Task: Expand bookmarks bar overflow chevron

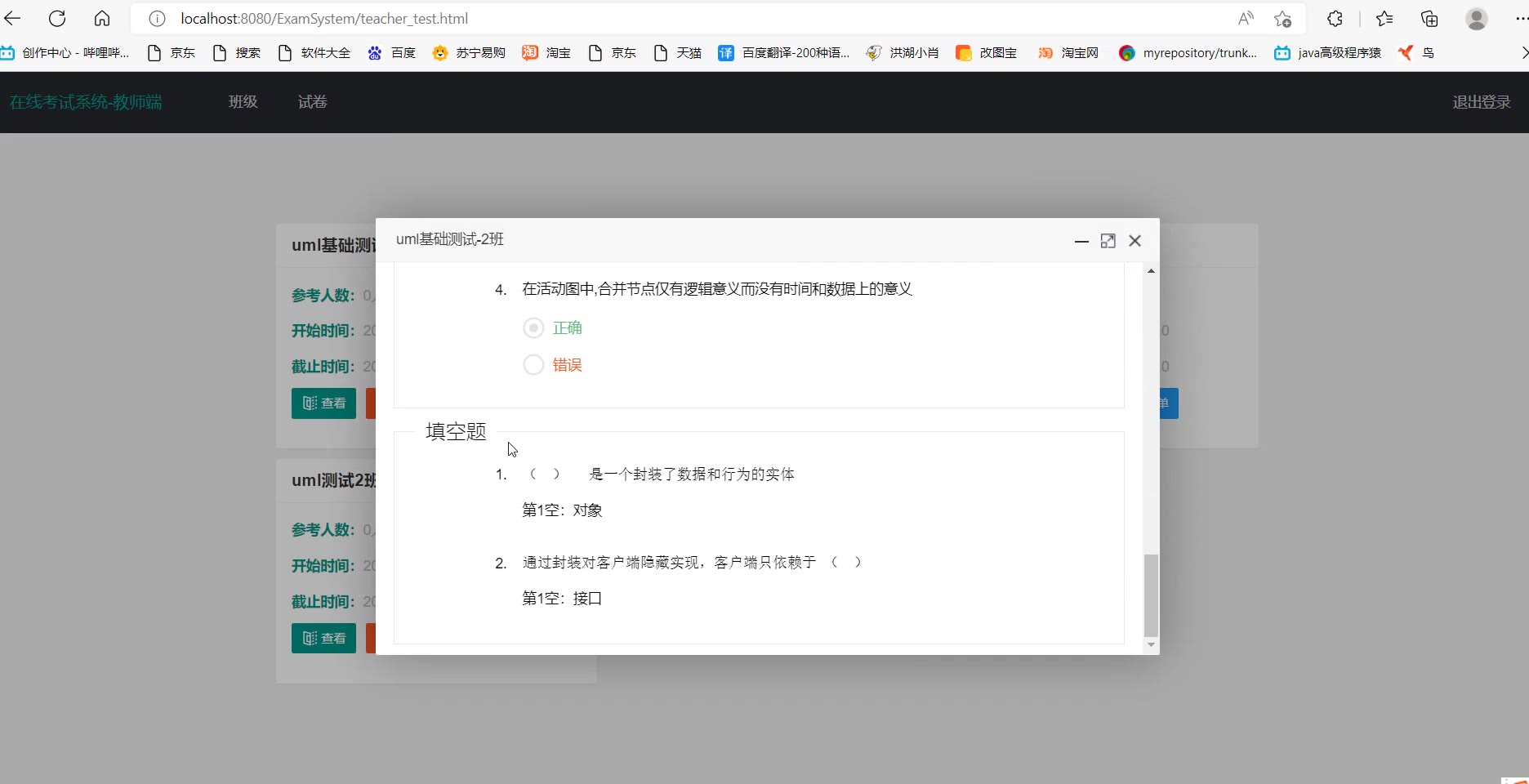Action: [1523, 53]
